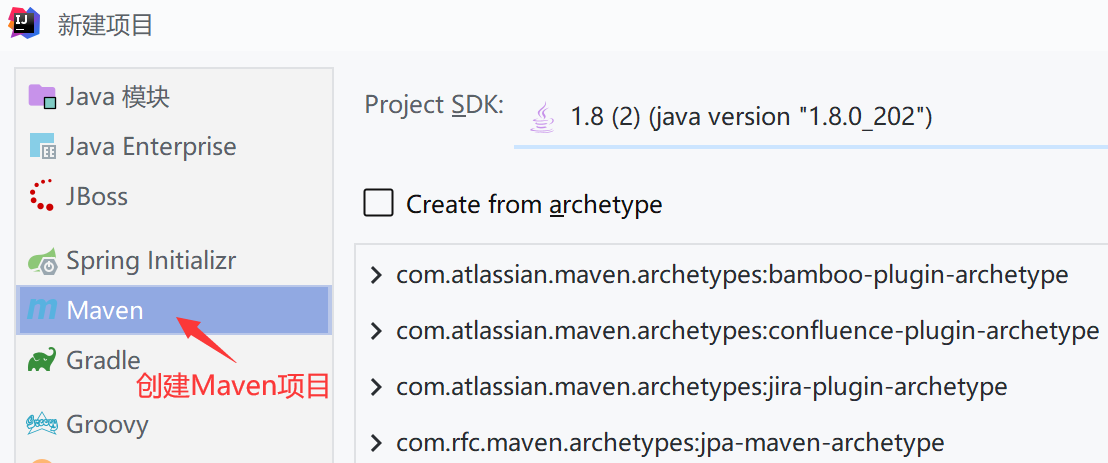Expand the jpa-maven-archetype node
The image size is (1108, 463).
click(376, 443)
